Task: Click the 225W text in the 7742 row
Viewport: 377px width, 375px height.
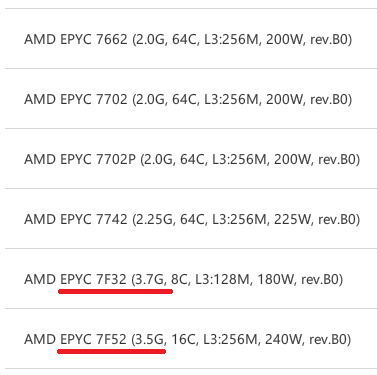Action: point(292,219)
